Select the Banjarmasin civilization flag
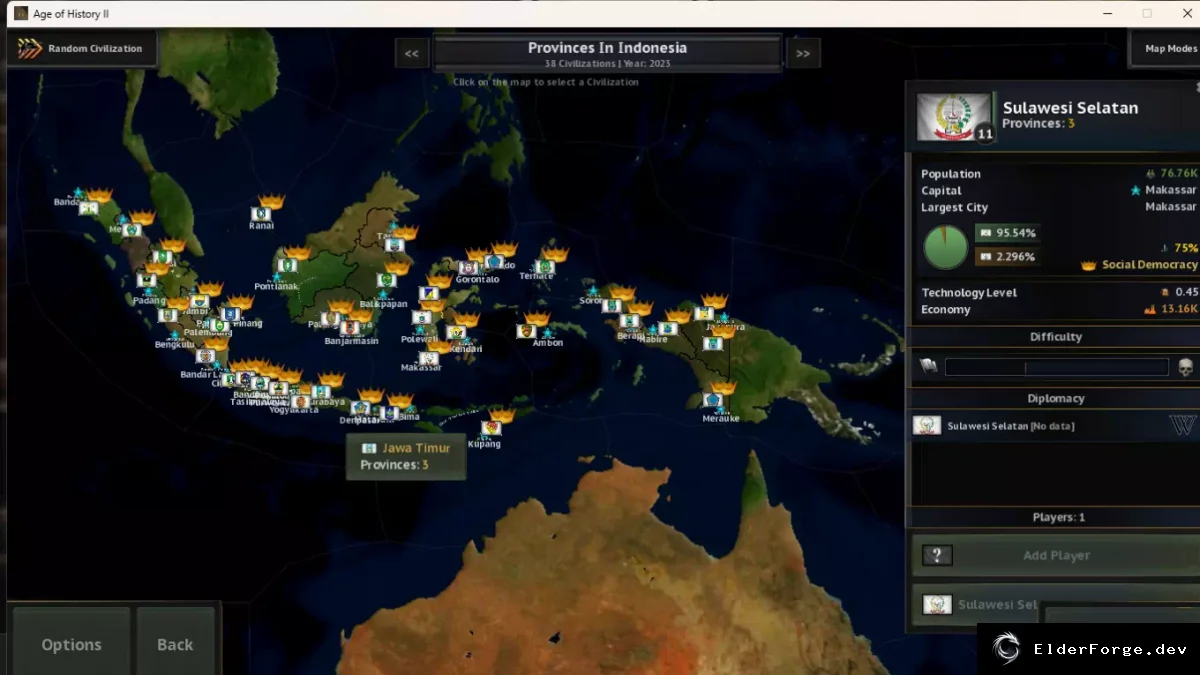The height and width of the screenshot is (675, 1200). [349, 328]
